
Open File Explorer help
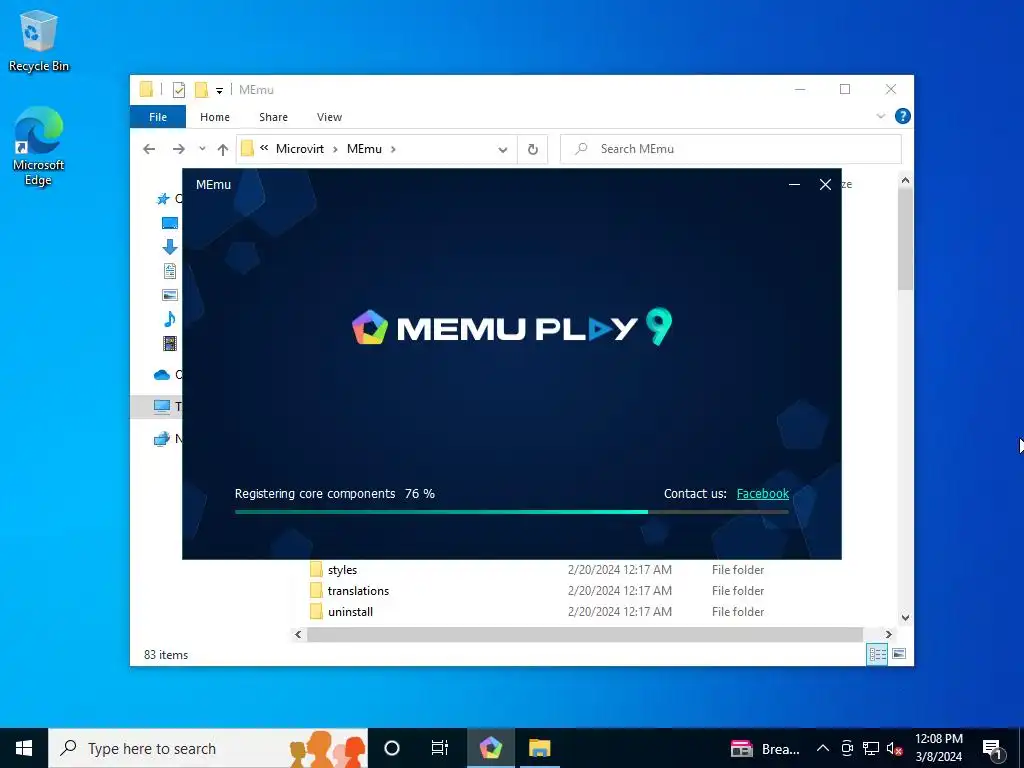coord(903,116)
